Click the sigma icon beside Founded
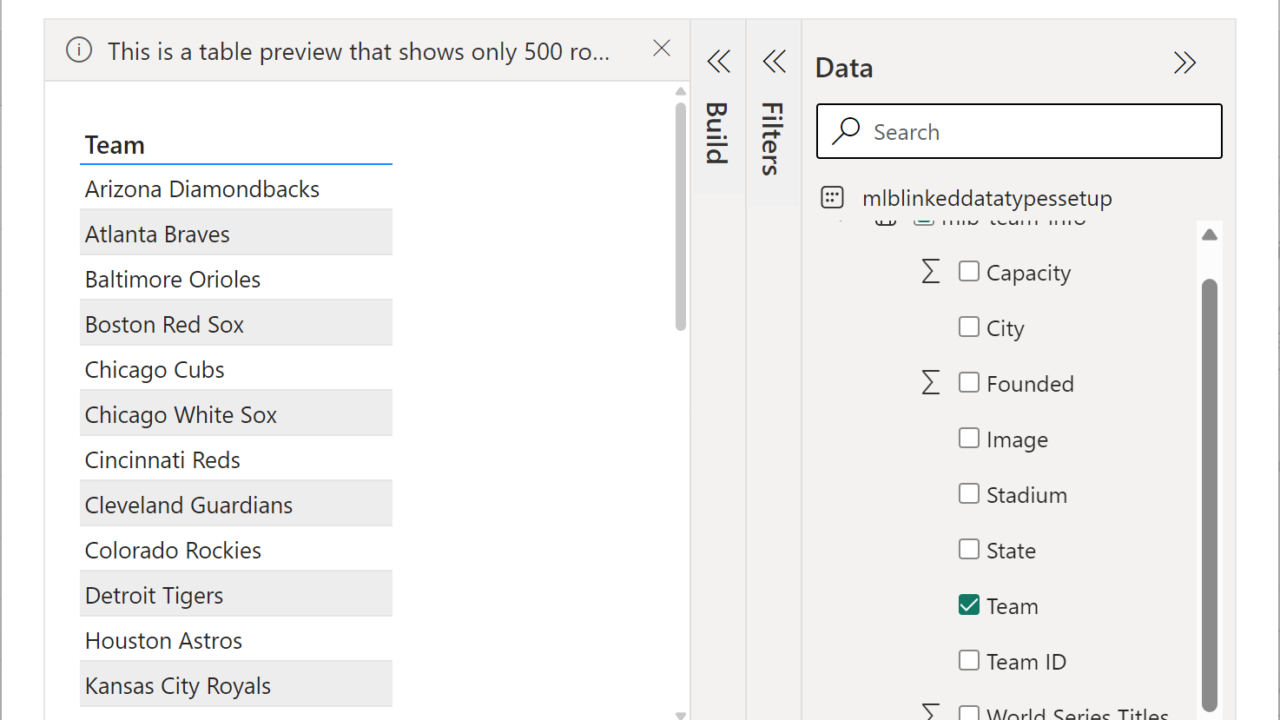1280x720 pixels. [930, 383]
